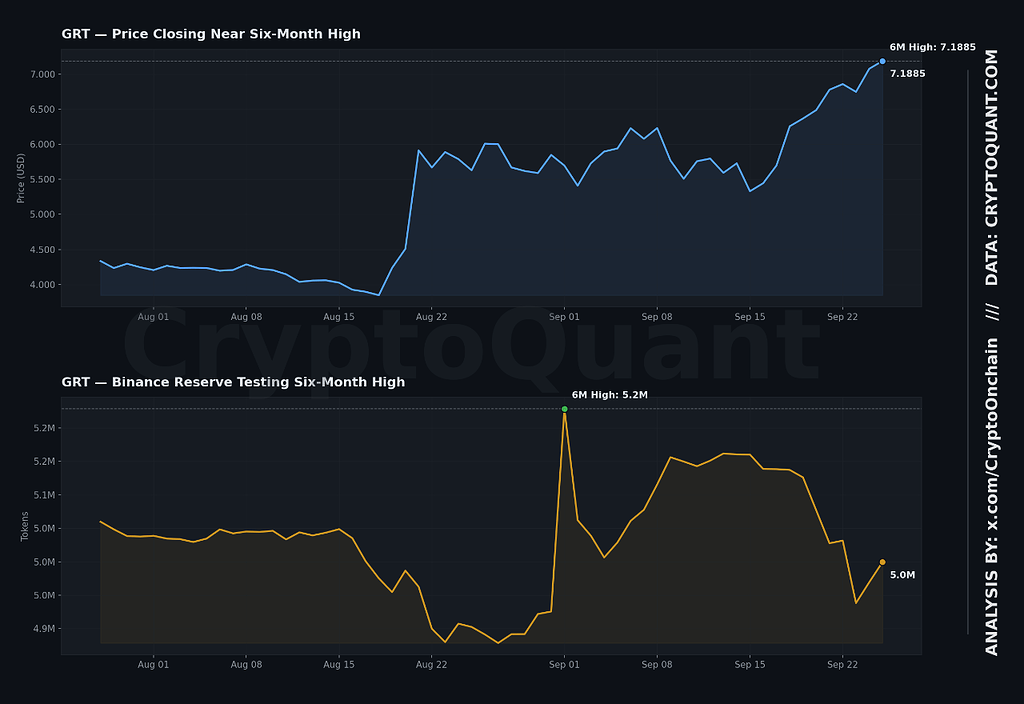This screenshot has height=704, width=1024.
Task: Select the '6M High: 5.2M' annotation label
Action: (609, 395)
